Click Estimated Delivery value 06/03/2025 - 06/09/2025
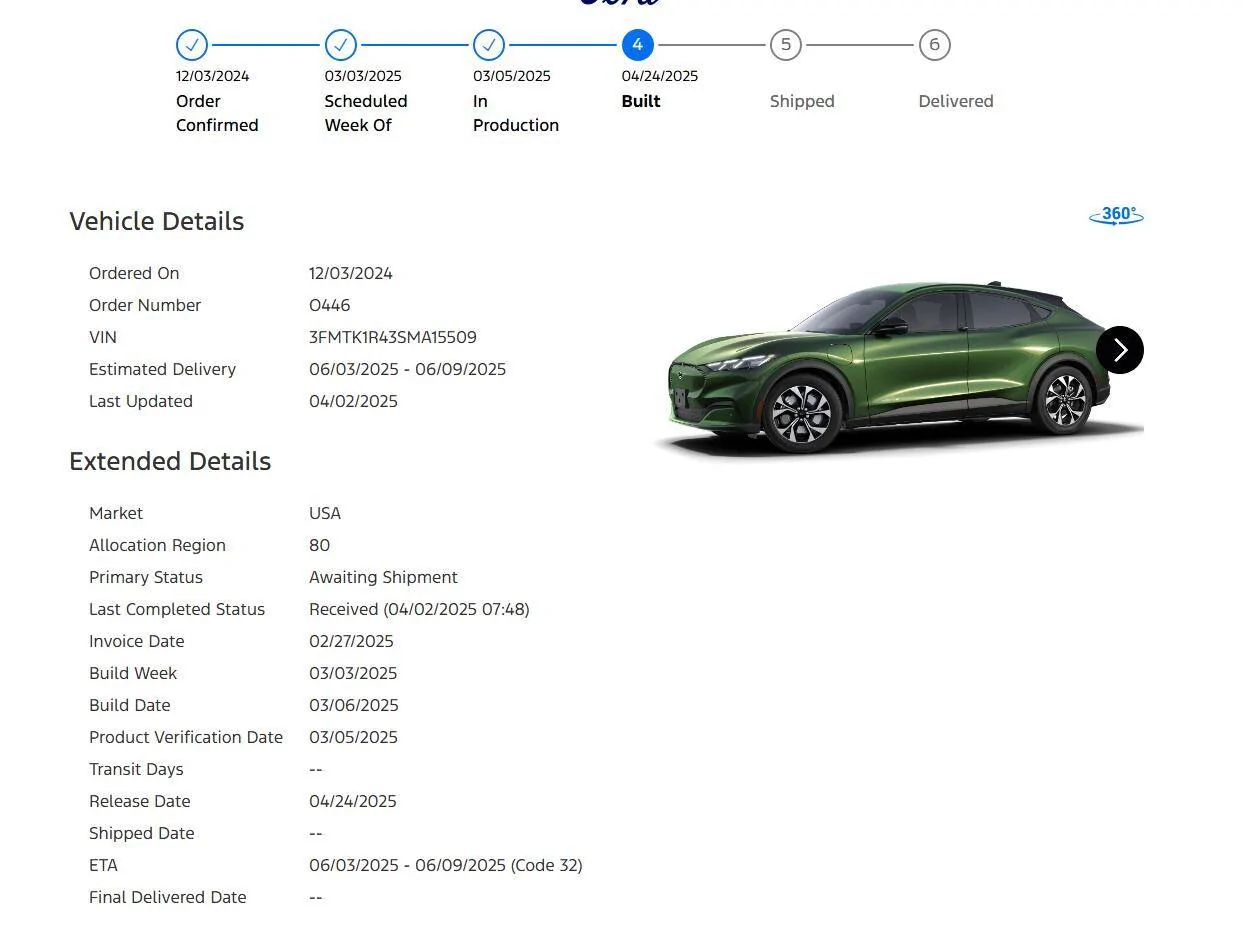This screenshot has width=1251, height=932. 408,369
